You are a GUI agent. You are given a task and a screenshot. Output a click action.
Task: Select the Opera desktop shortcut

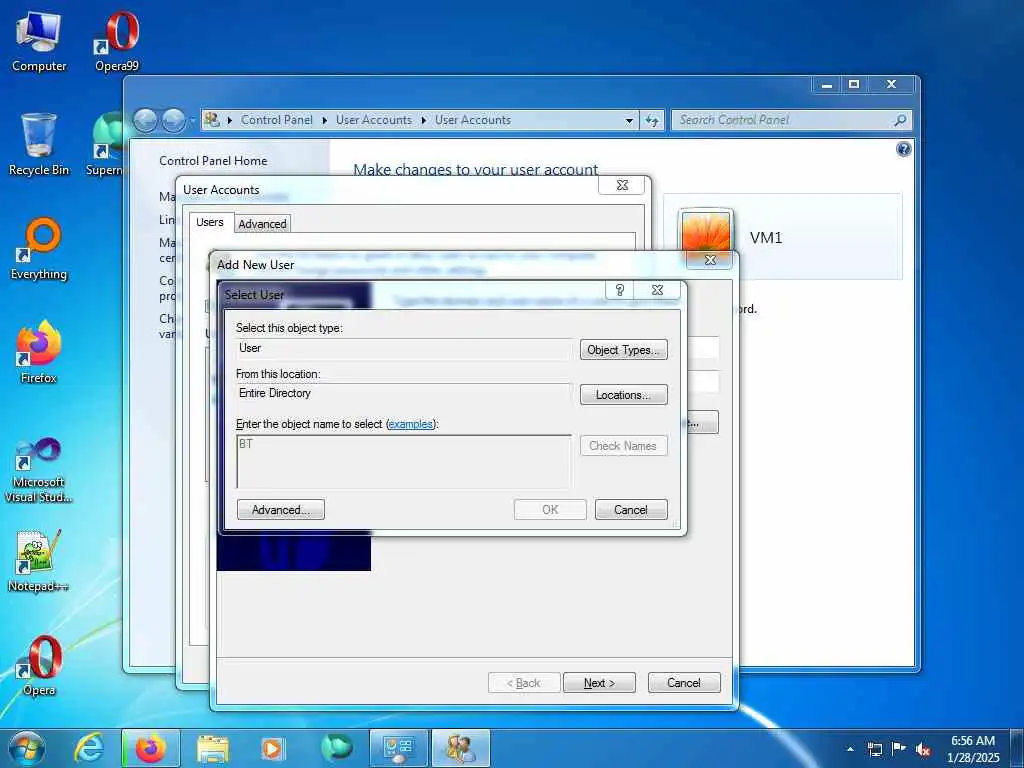pyautogui.click(x=39, y=665)
